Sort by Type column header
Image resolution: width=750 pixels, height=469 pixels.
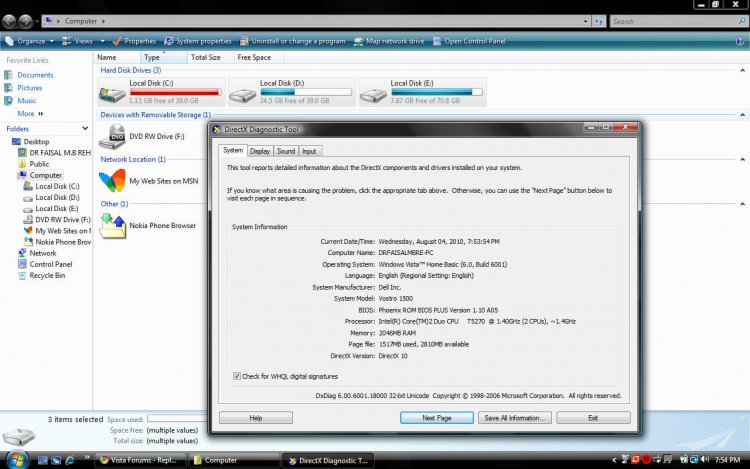point(164,57)
